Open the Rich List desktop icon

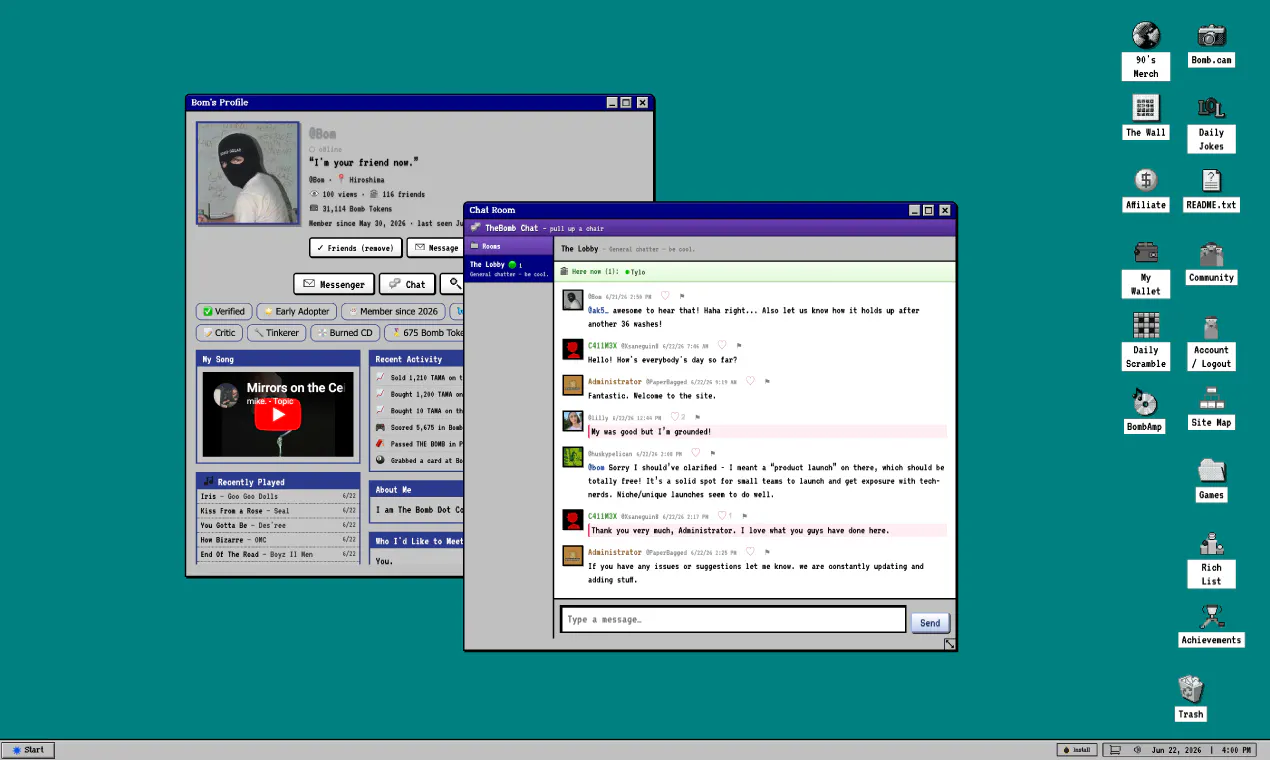1211,558
